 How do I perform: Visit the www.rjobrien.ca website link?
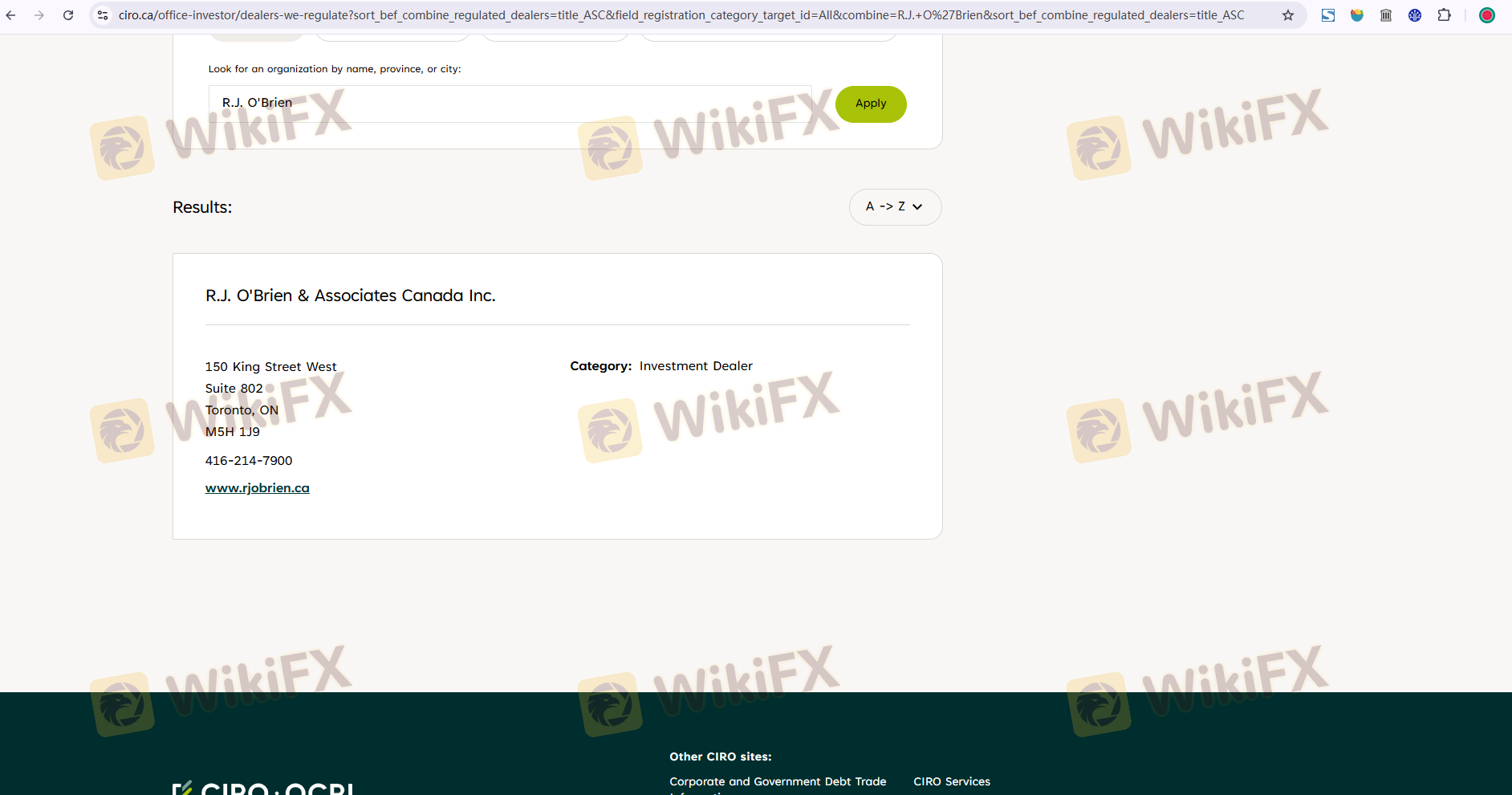pos(258,488)
